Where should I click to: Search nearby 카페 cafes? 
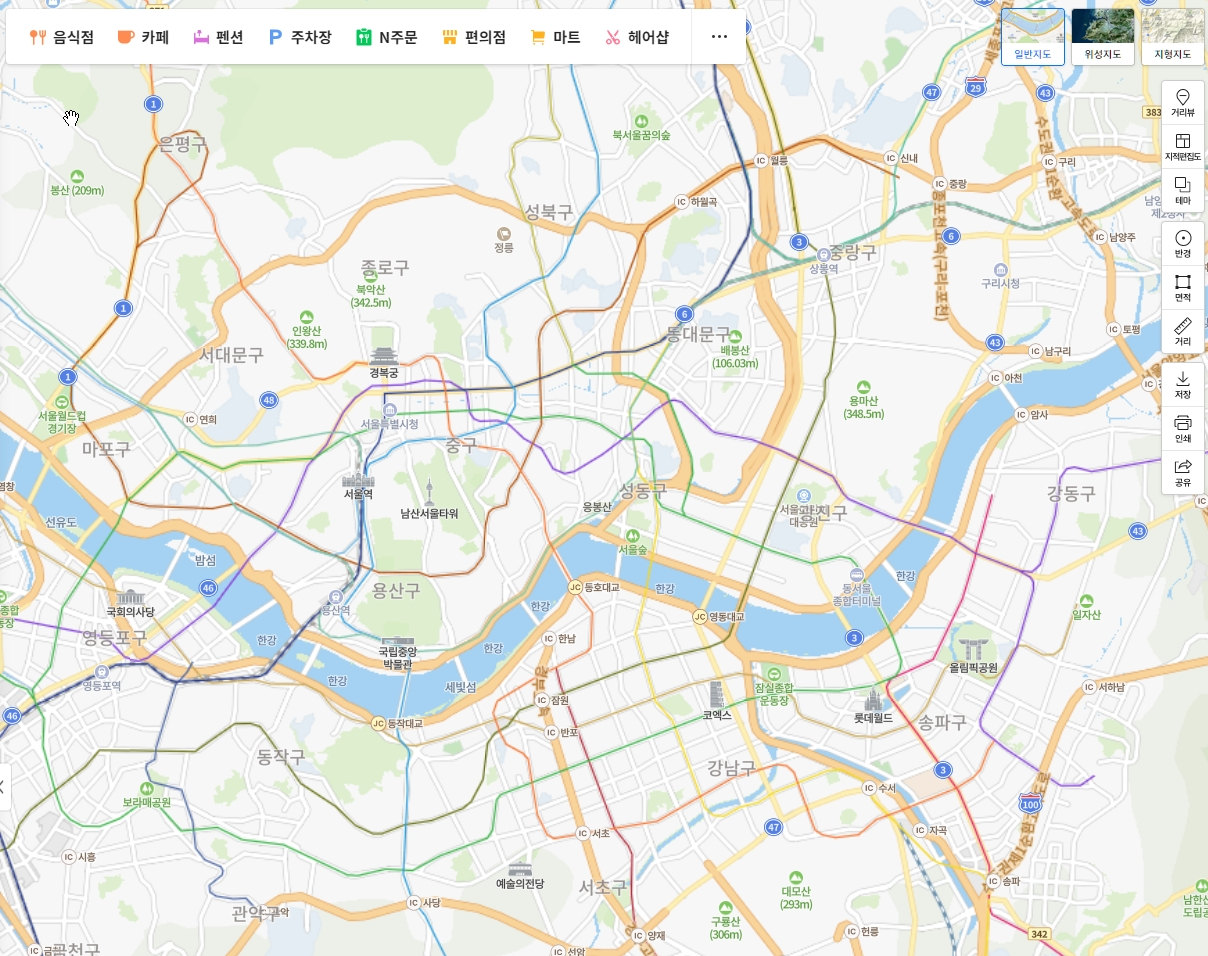[143, 37]
